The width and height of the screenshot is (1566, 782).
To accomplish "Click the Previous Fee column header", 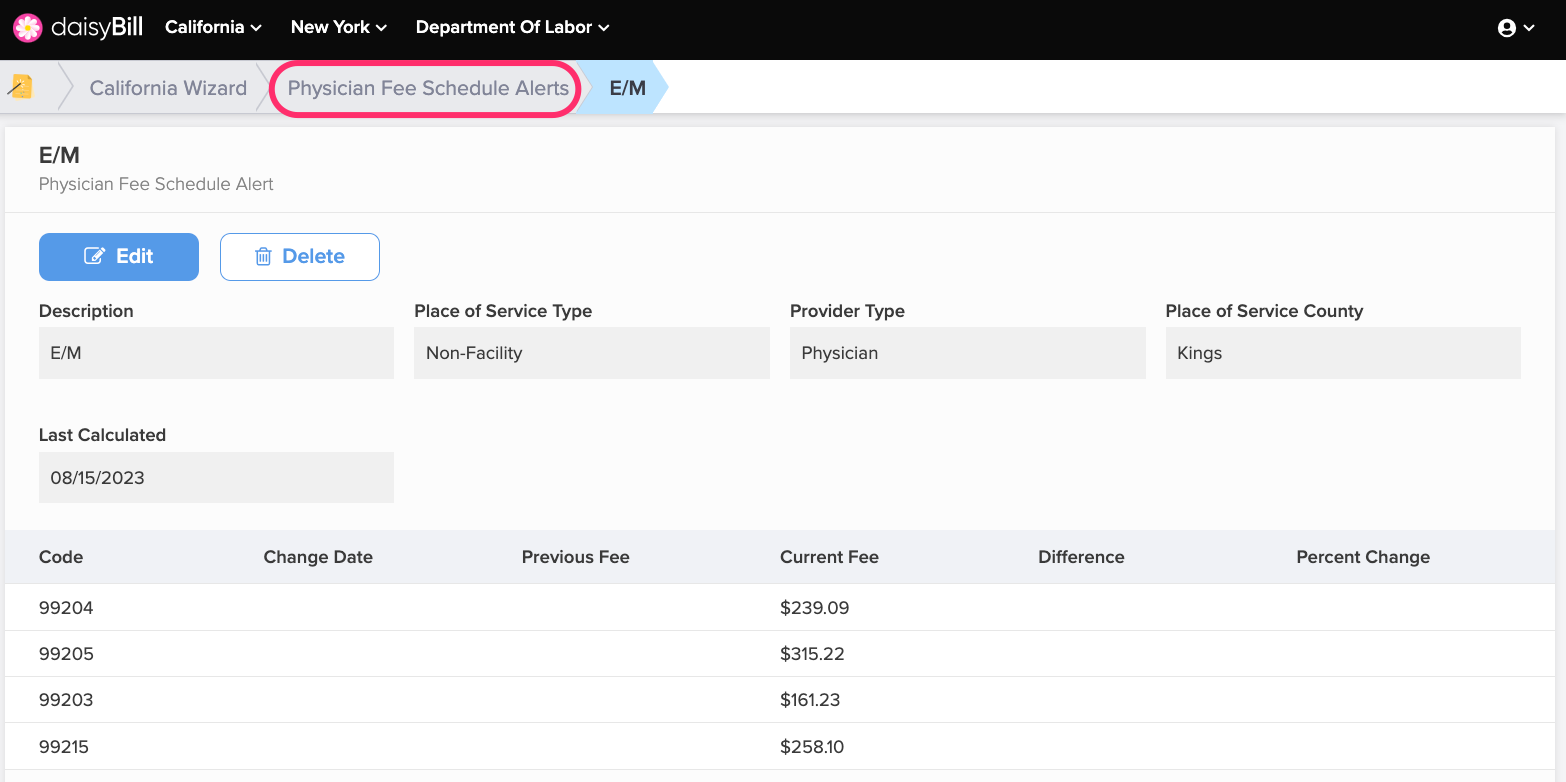I will point(576,557).
